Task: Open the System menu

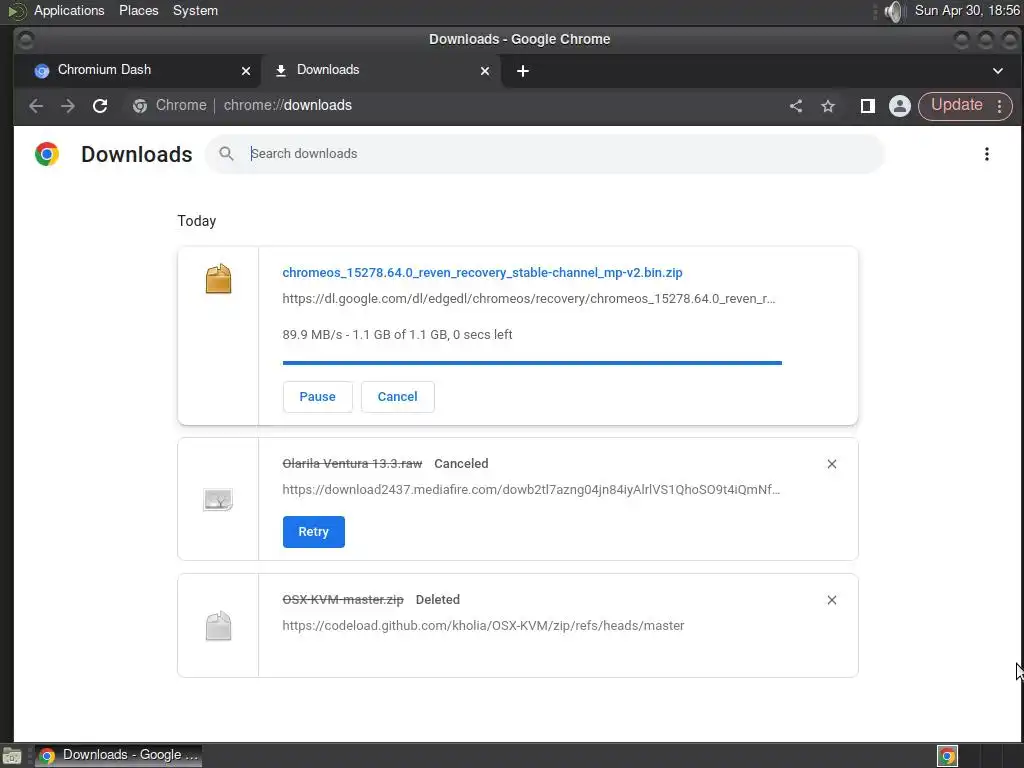Action: tap(195, 10)
